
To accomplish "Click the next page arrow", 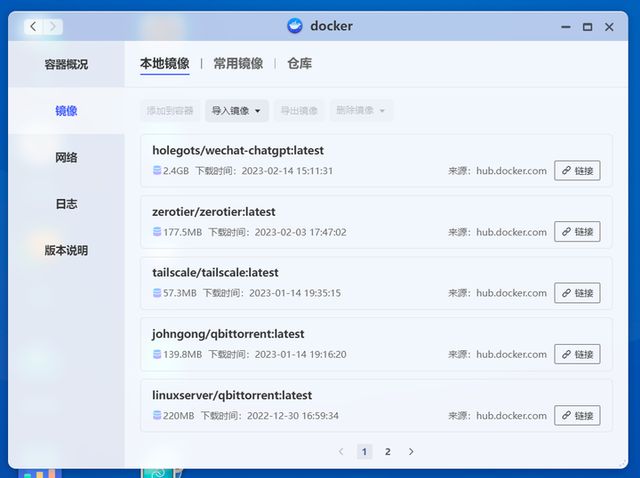I will (411, 452).
